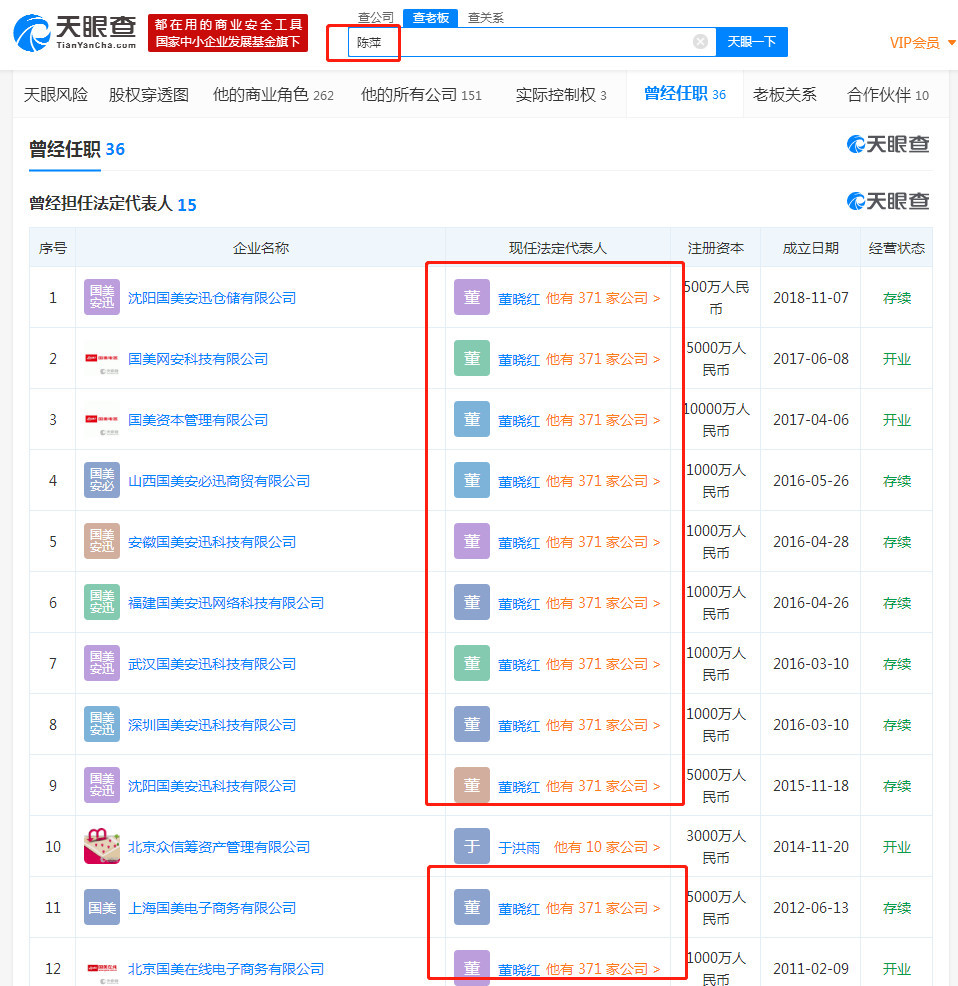Click the 安徽国美安迅 logo icon in row 5
This screenshot has height=986, width=958.
click(x=102, y=541)
